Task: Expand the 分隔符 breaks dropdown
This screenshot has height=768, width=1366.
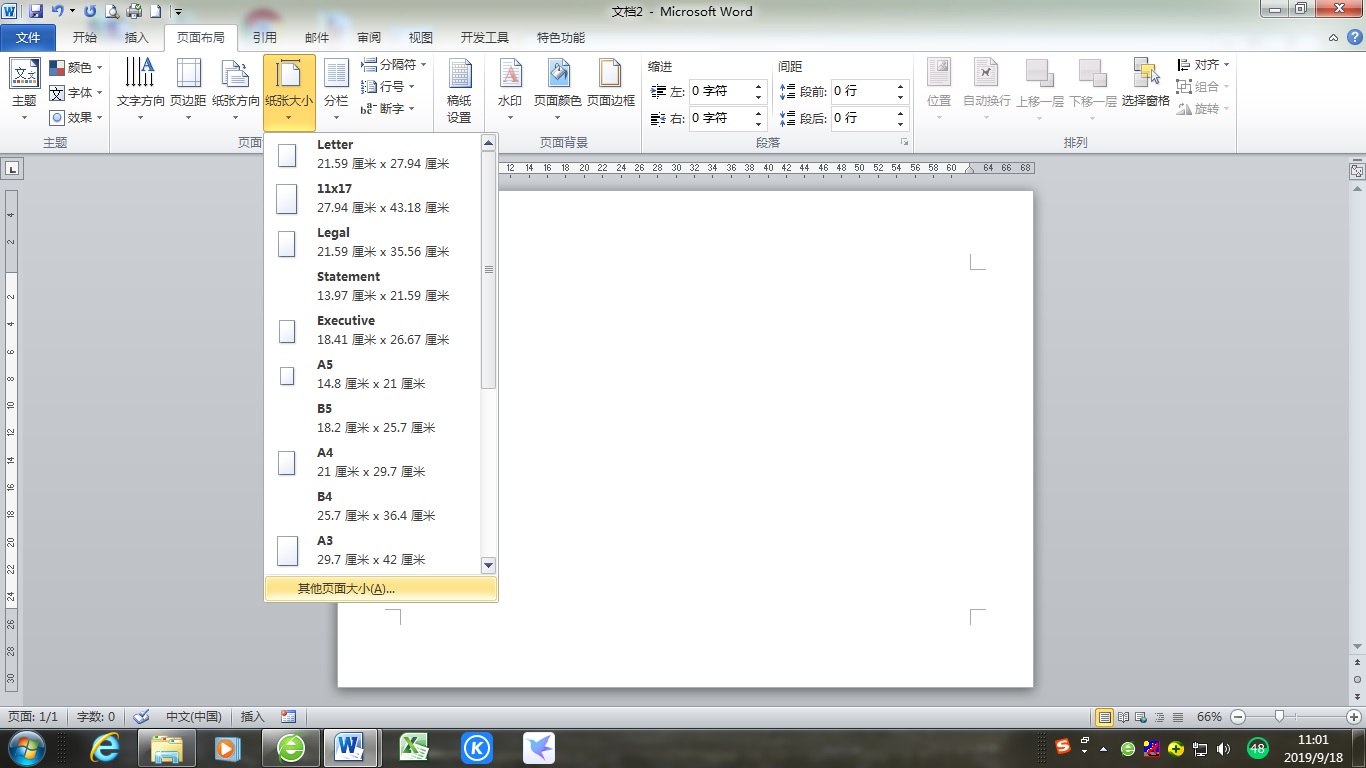Action: [394, 65]
